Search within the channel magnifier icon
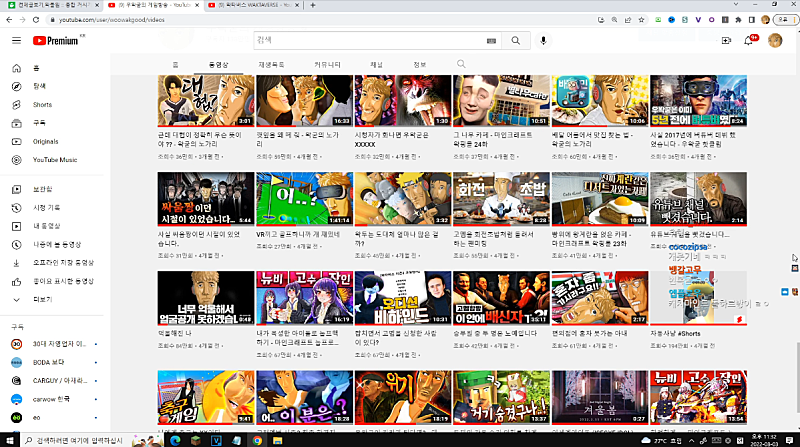The height and width of the screenshot is (447, 800). point(461,64)
